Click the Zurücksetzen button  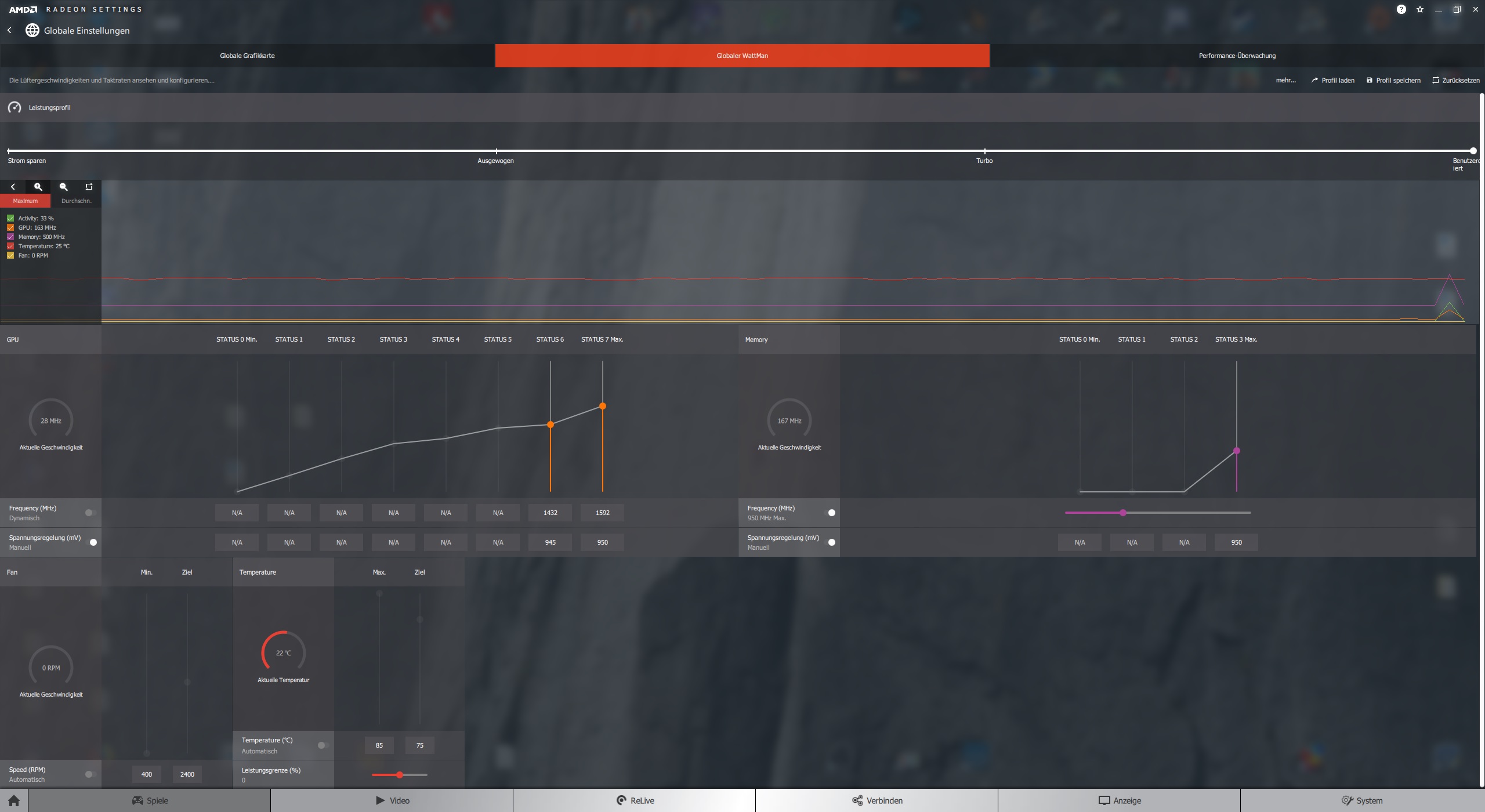click(x=1455, y=80)
